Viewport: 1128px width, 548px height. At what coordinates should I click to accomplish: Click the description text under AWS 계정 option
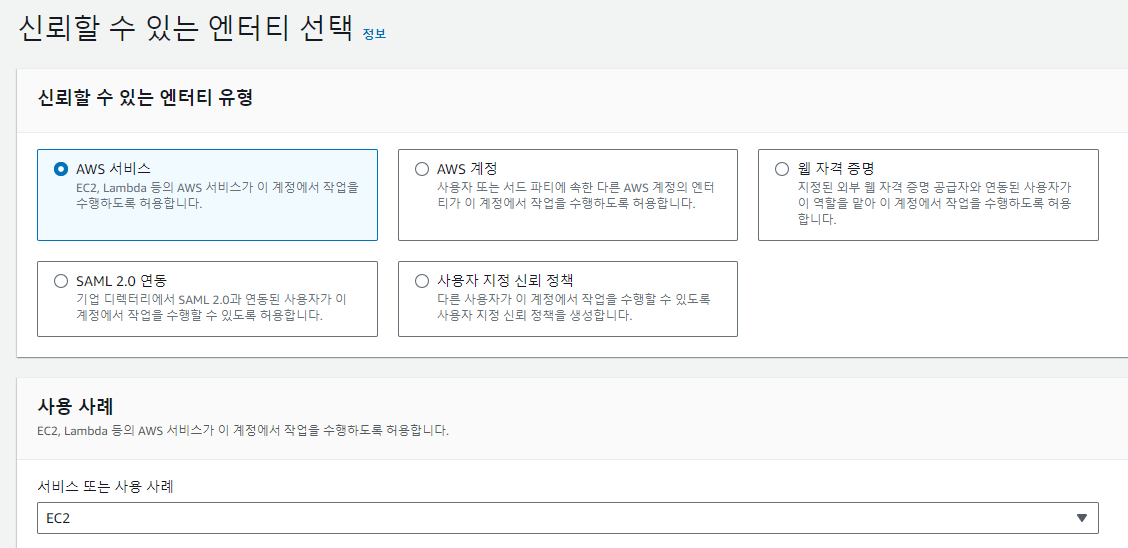[576, 195]
